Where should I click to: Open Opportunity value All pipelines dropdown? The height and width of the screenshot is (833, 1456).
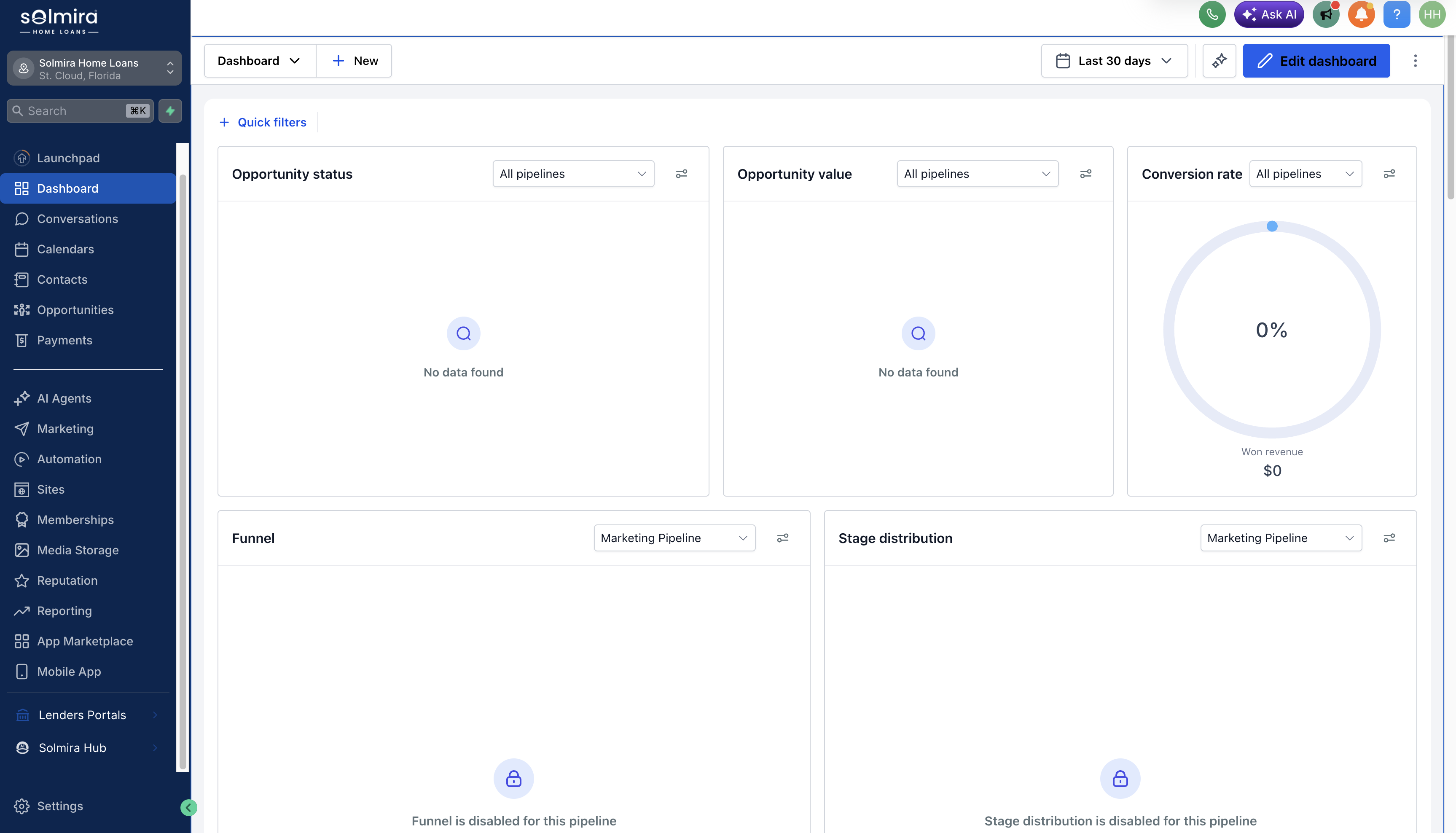pos(977,173)
